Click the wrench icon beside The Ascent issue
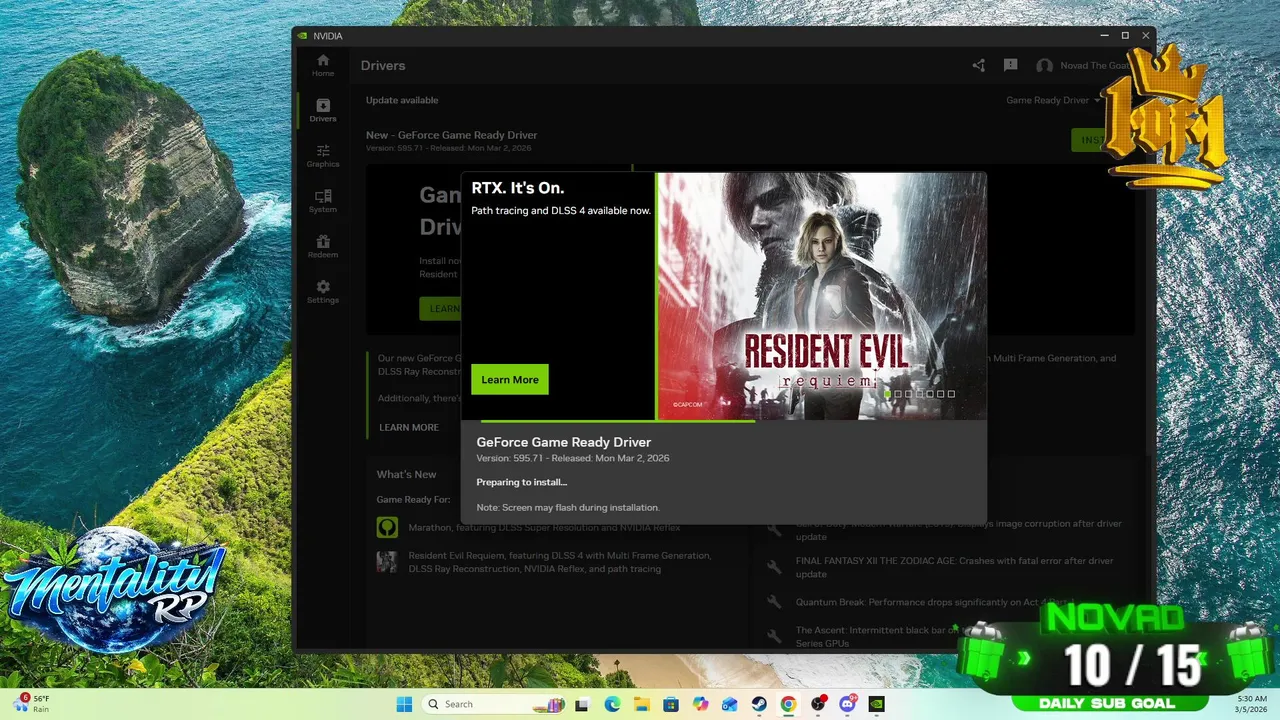Screen dimensions: 1280x720 click(x=774, y=636)
